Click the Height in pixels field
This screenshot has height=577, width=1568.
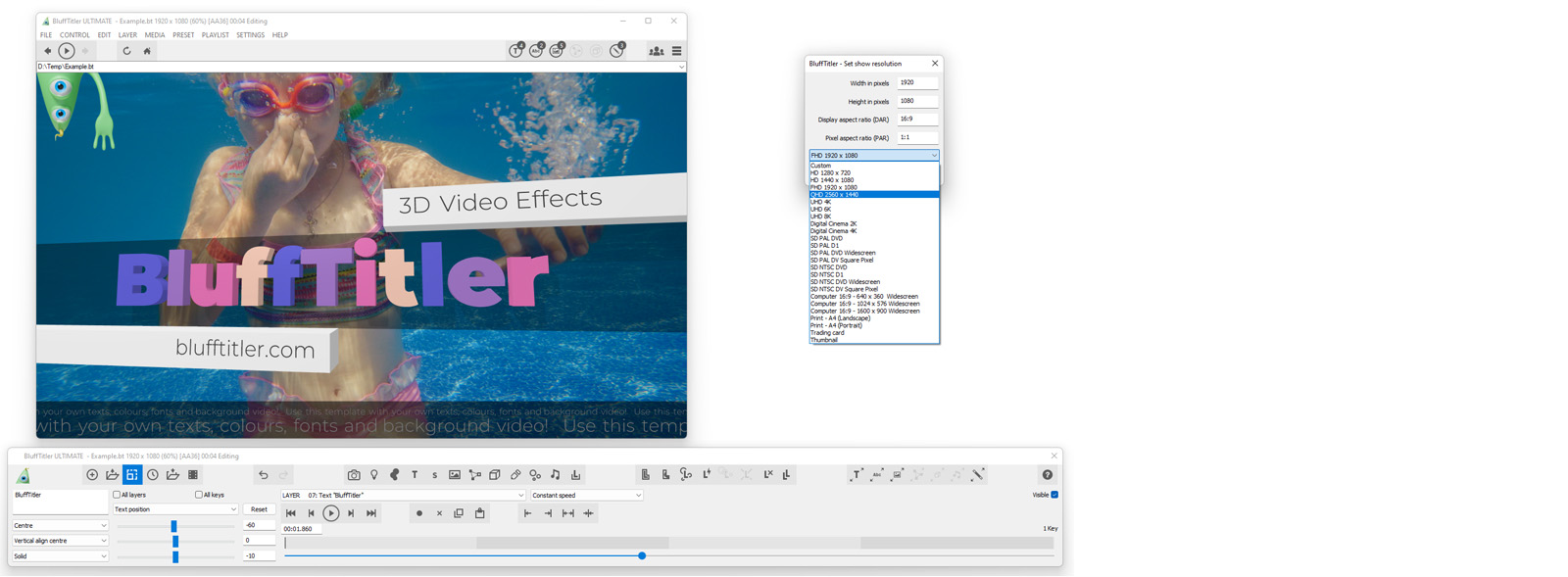click(x=917, y=101)
